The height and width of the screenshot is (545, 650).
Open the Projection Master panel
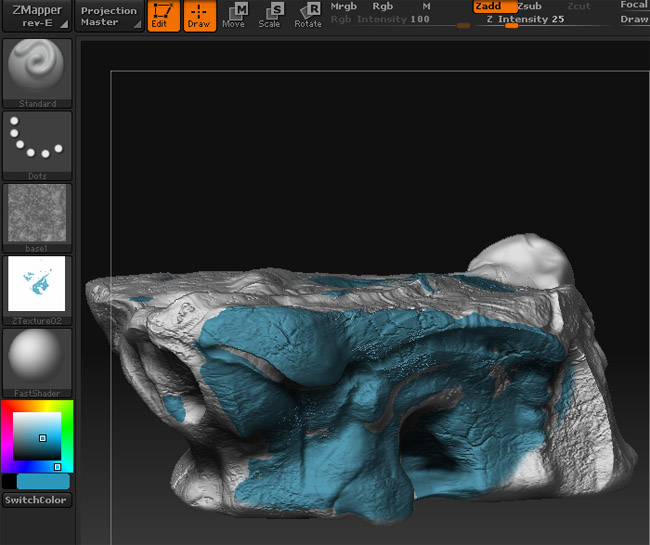coord(108,16)
